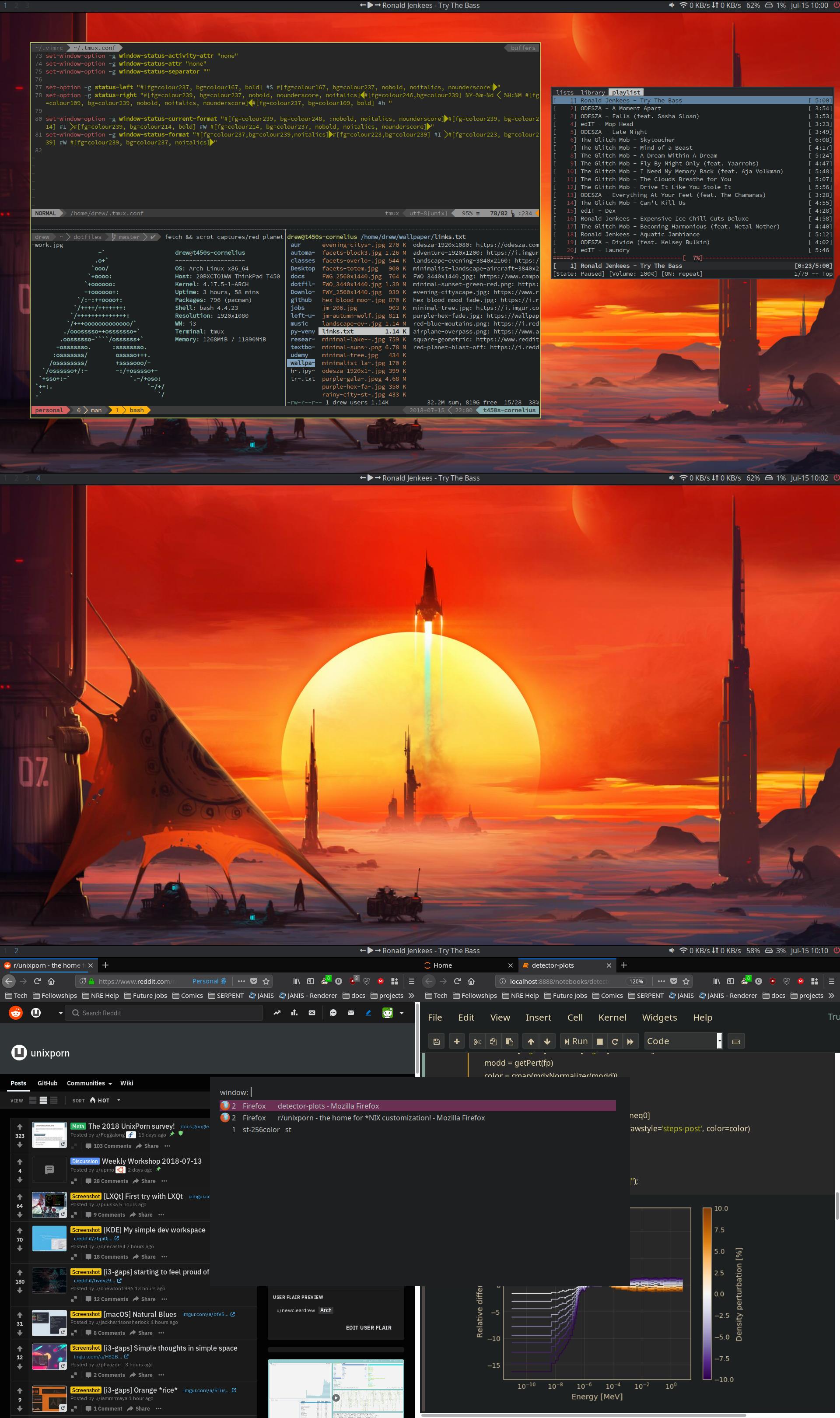This screenshot has height=1418, width=840.
Task: Open the Weekly Workshop 2018-07-13 post
Action: click(x=151, y=1161)
